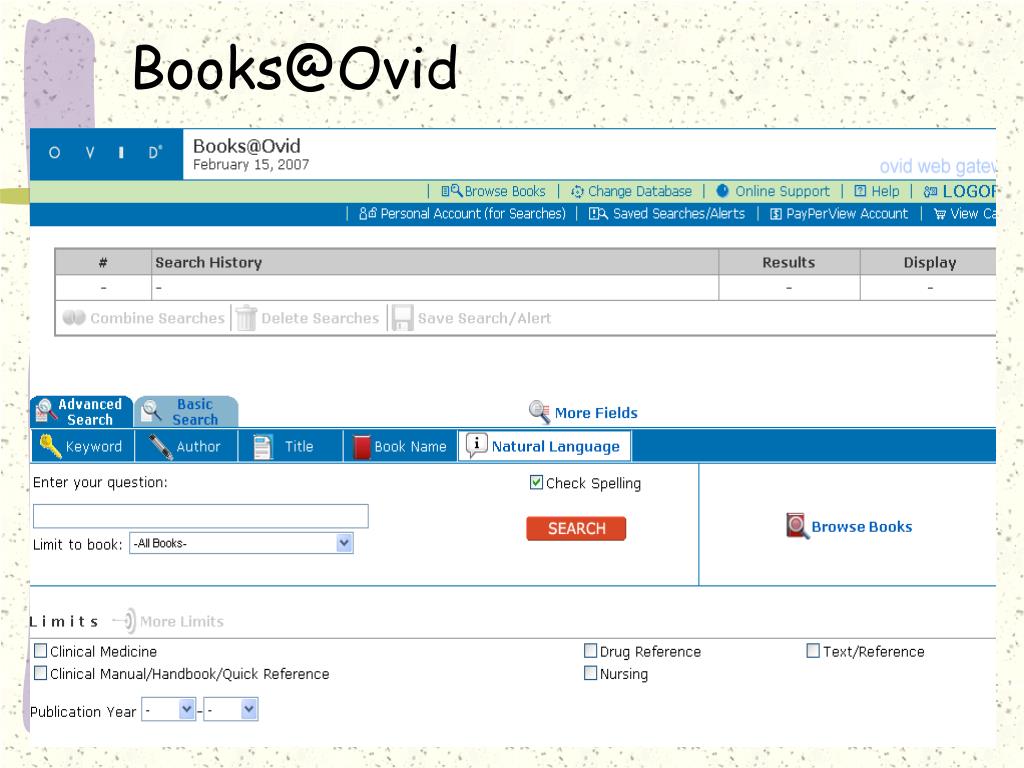Click the PayPerView Account dollar icon
Image resolution: width=1024 pixels, height=768 pixels.
776,214
